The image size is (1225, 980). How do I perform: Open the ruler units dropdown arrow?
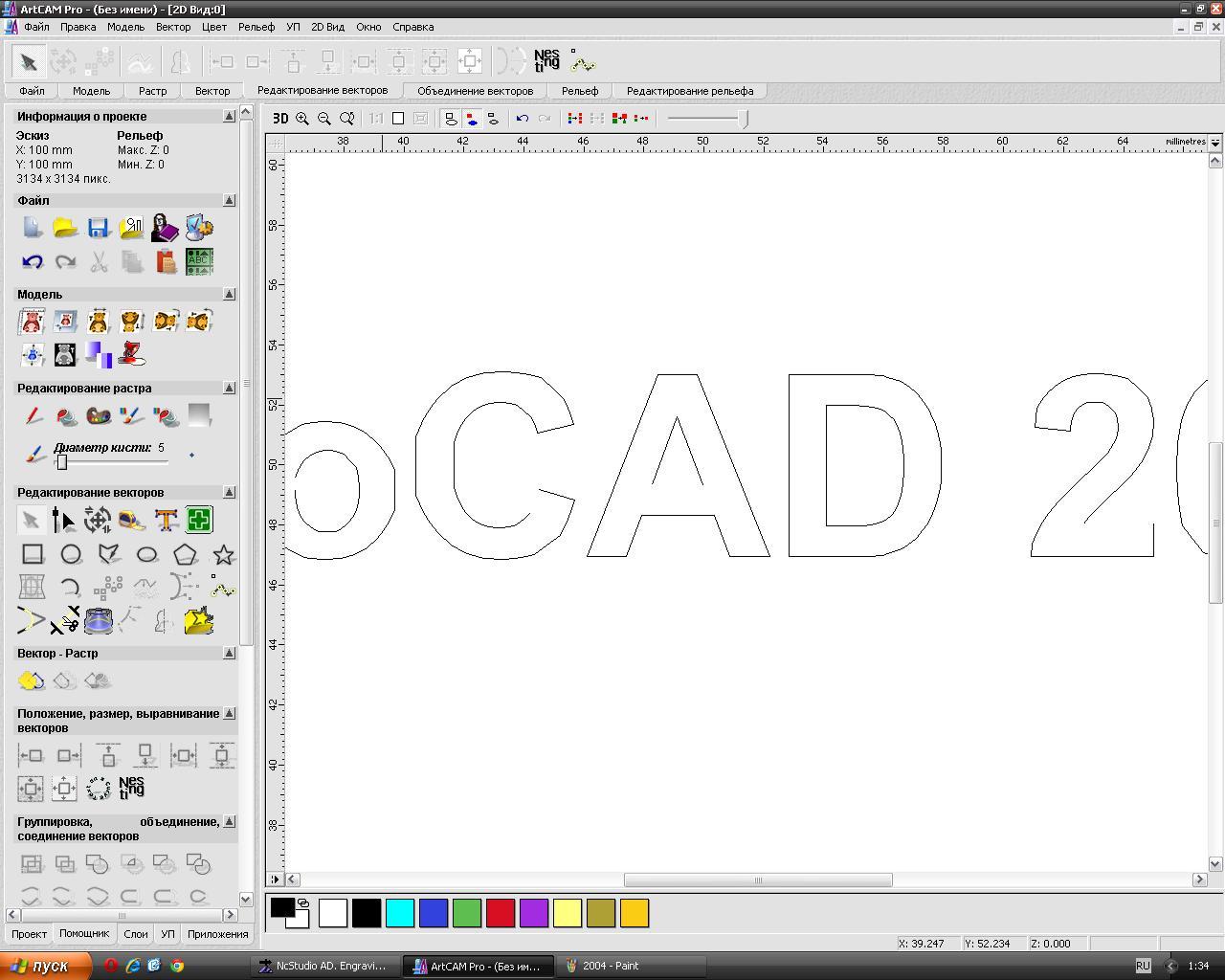point(1215,142)
